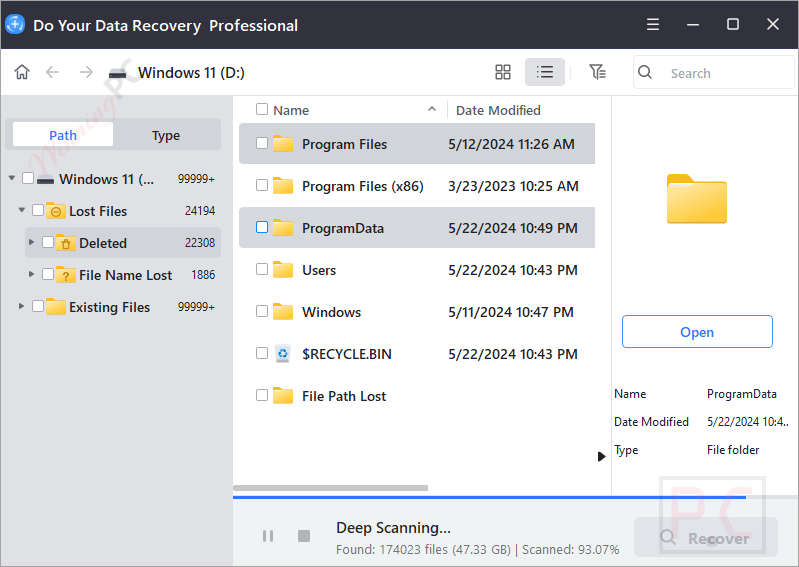
Task: Check the Deleted tree checkbox
Action: pos(48,242)
